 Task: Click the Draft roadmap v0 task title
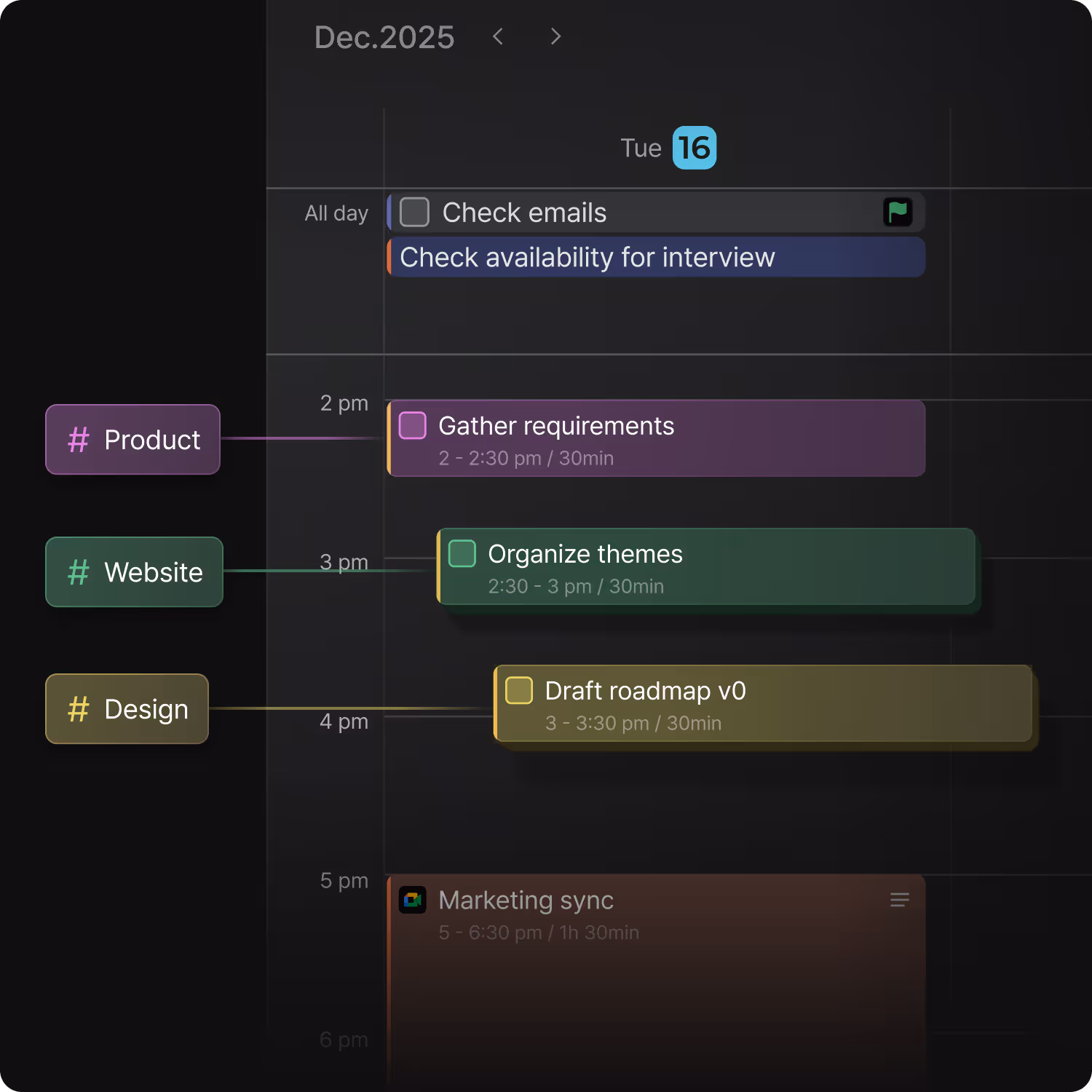tap(646, 691)
